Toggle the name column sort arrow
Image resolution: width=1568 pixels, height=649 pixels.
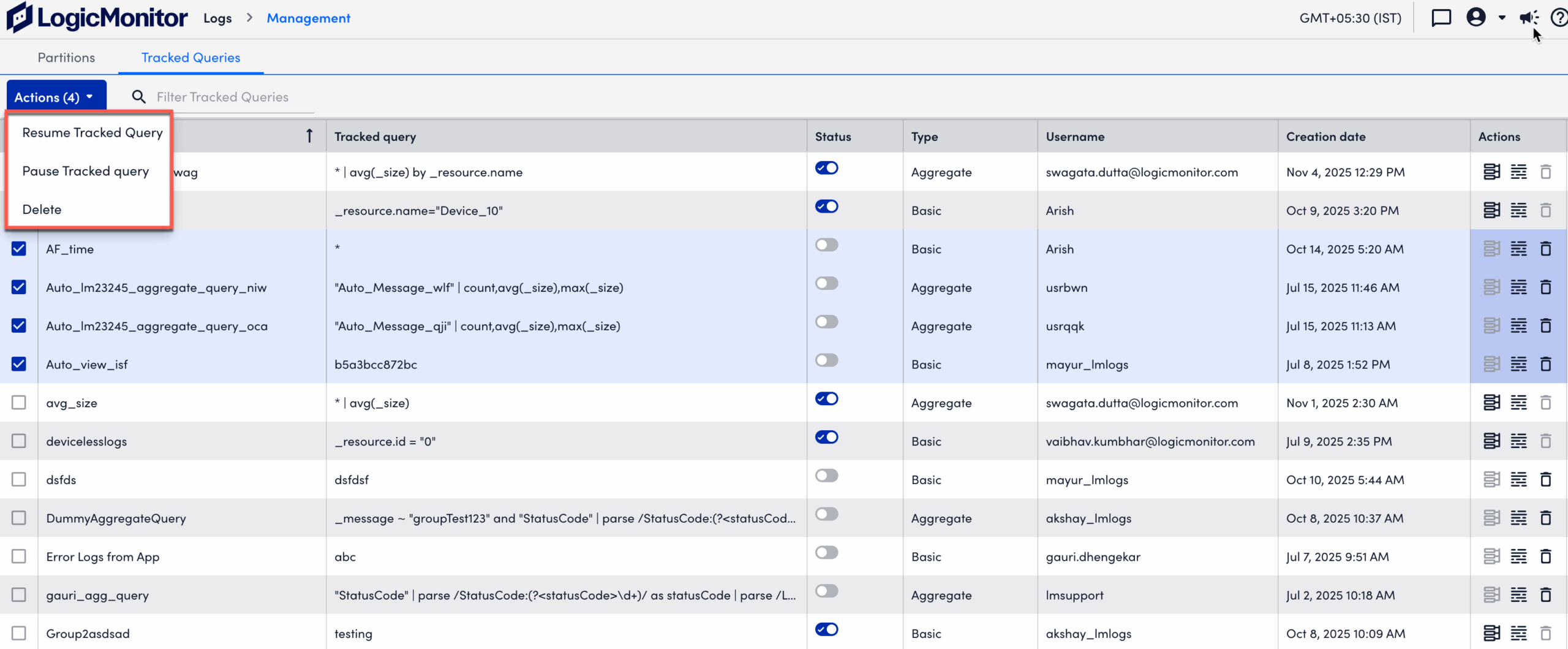(x=309, y=135)
